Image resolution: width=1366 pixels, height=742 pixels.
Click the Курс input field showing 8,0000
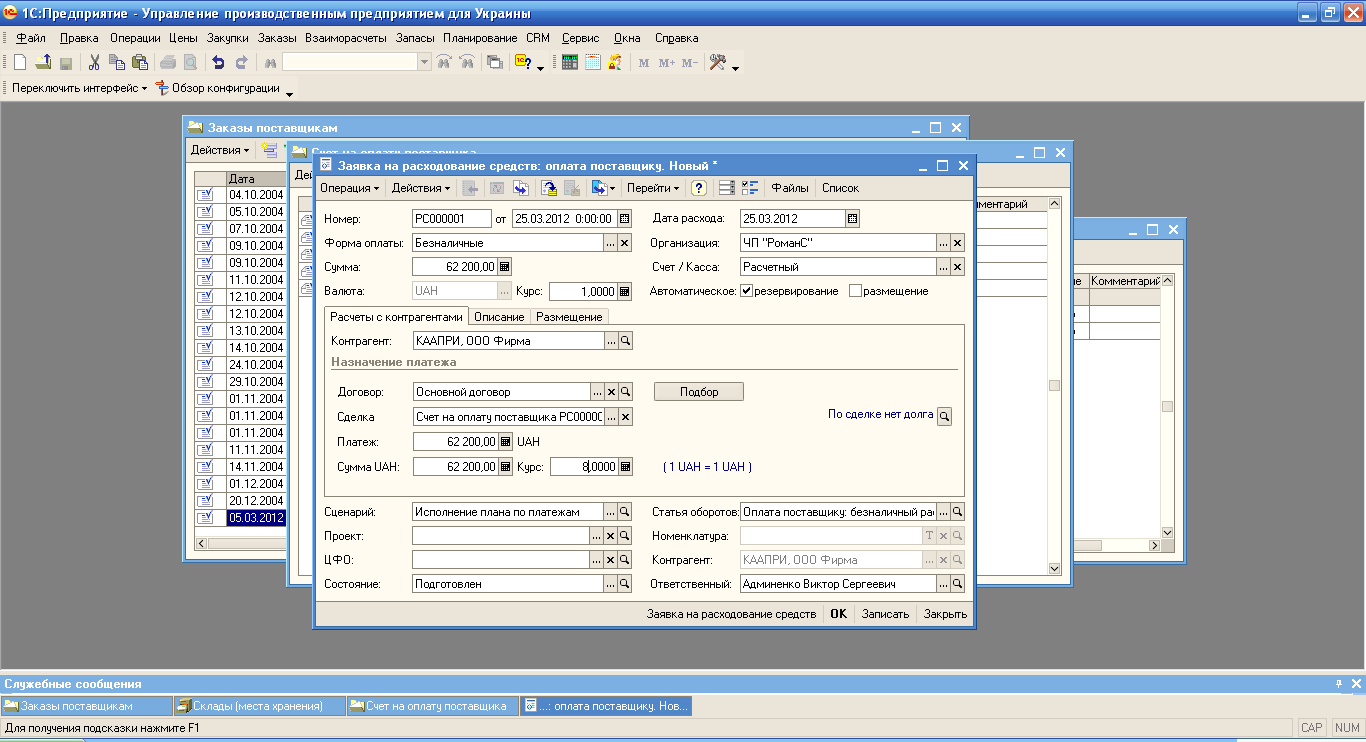tap(583, 466)
